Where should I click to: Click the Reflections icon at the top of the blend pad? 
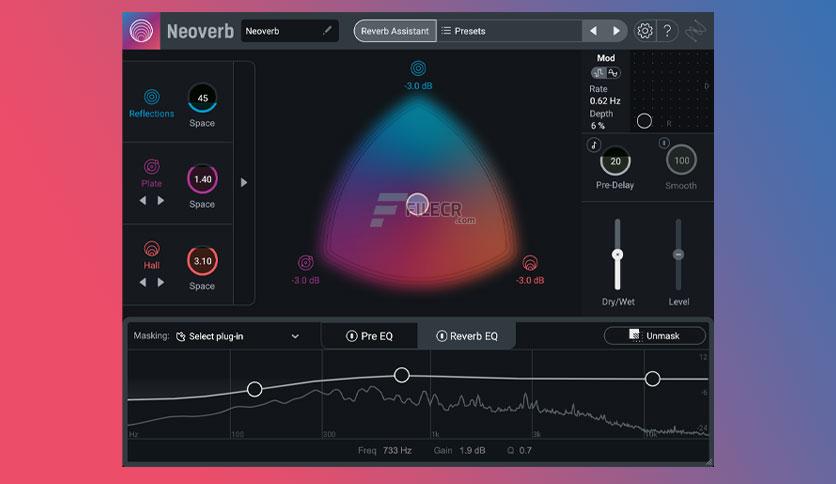418,68
